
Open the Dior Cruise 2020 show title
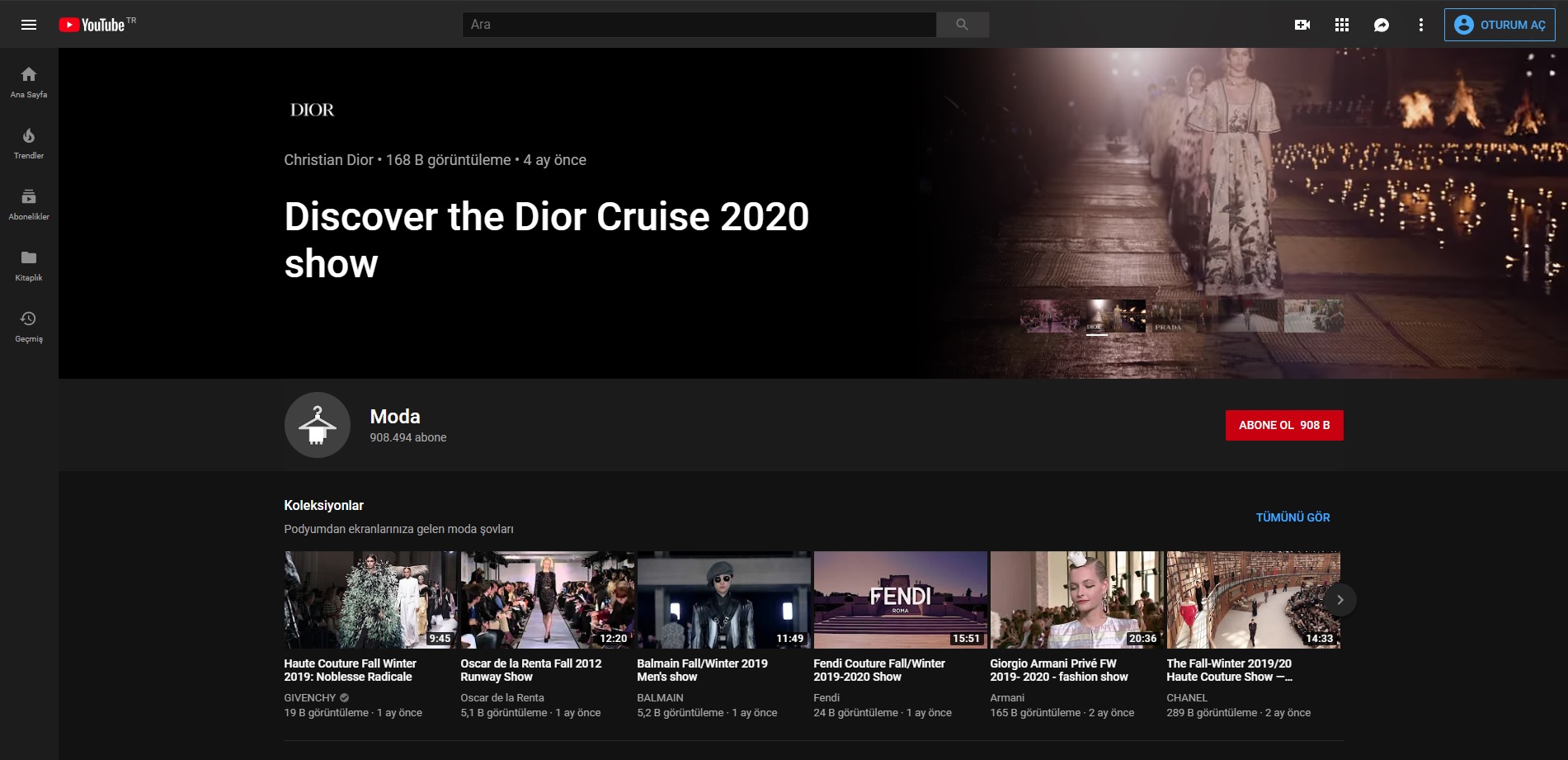pos(546,240)
